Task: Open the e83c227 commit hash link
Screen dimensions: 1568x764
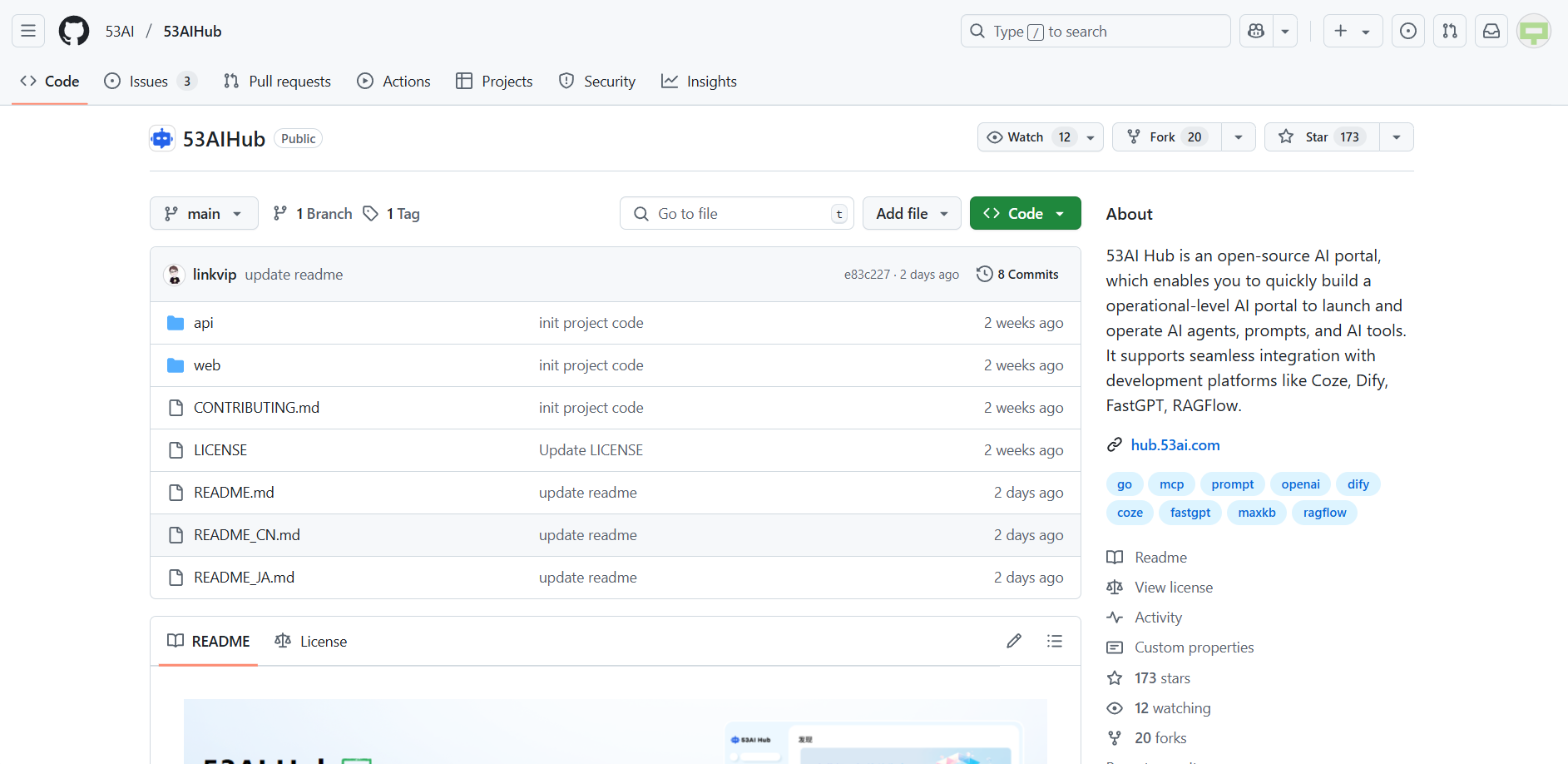Action: pos(867,275)
